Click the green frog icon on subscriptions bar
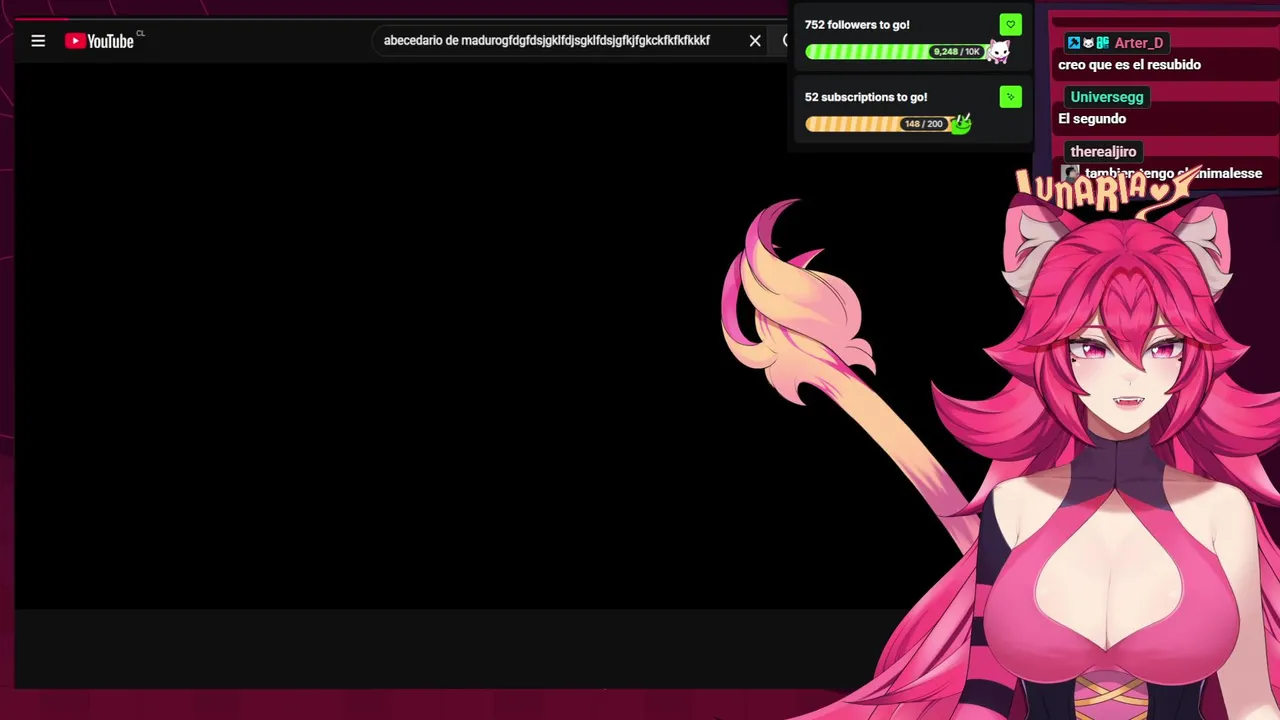The image size is (1280, 720). tap(961, 123)
